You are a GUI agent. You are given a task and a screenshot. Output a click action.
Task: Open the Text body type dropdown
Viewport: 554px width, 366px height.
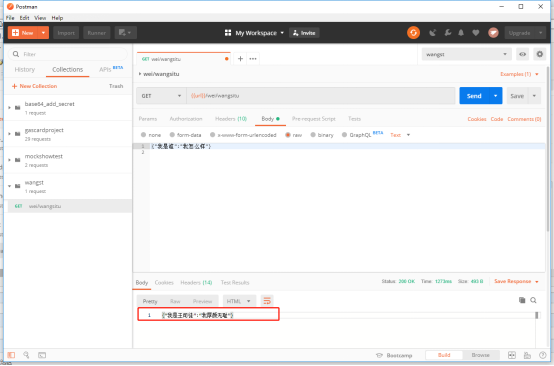coord(400,135)
